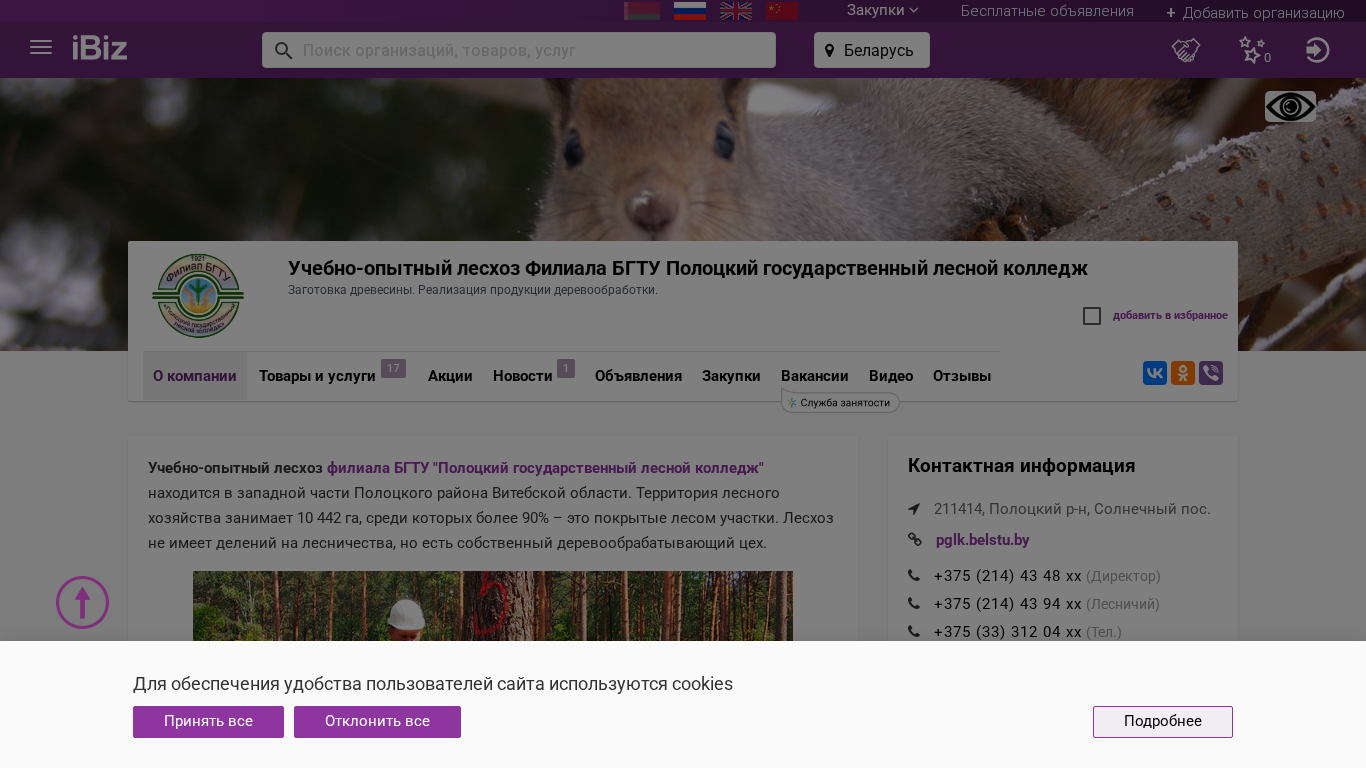Toggle the accessibility eye view mode

[x=1290, y=107]
